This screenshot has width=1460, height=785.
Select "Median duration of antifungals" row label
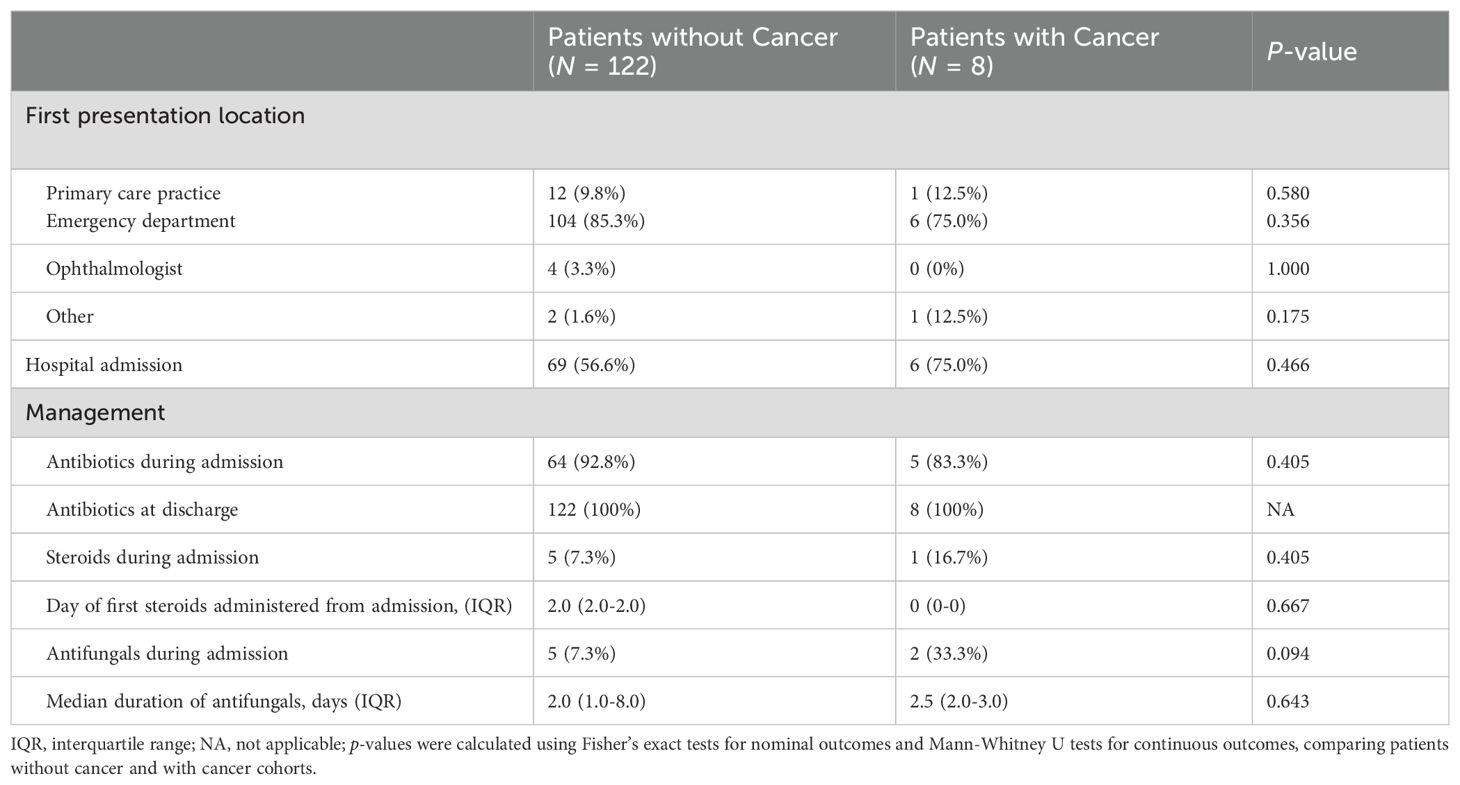point(223,701)
